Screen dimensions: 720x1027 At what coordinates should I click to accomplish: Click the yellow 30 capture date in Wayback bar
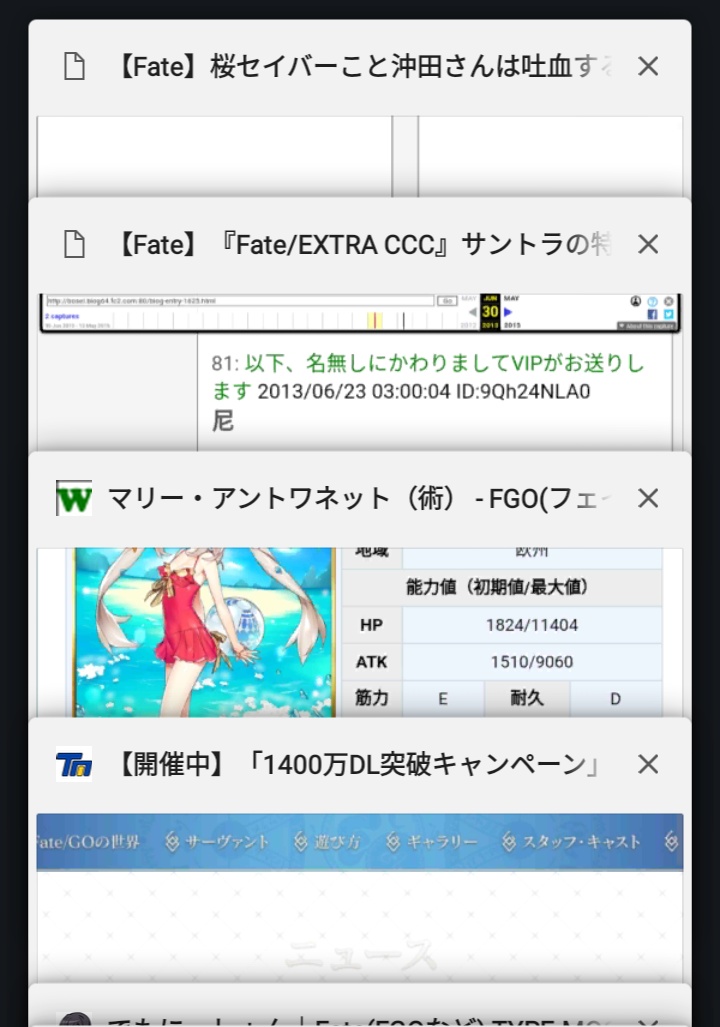point(490,312)
